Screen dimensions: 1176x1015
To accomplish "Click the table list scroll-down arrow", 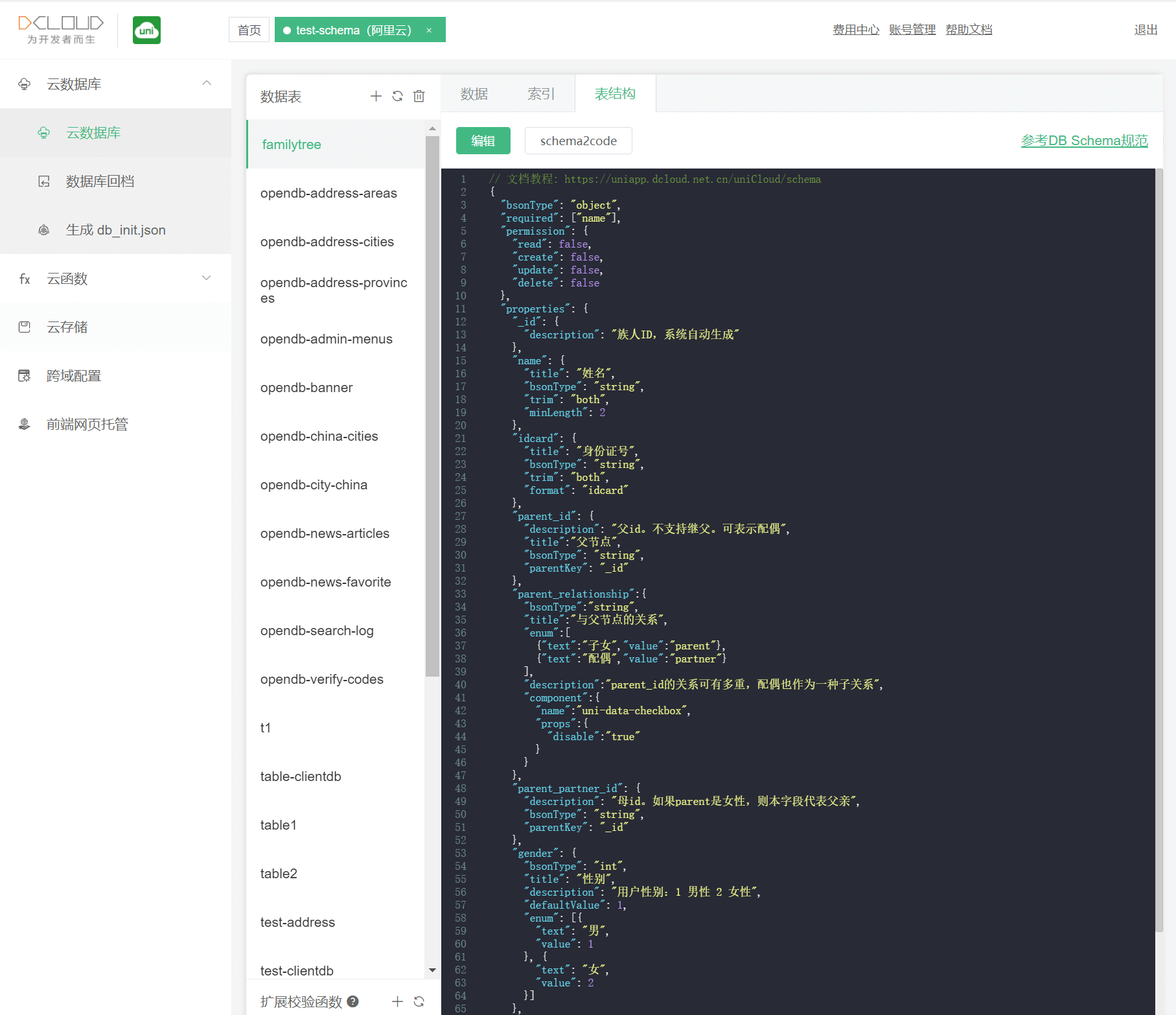I will tap(432, 970).
